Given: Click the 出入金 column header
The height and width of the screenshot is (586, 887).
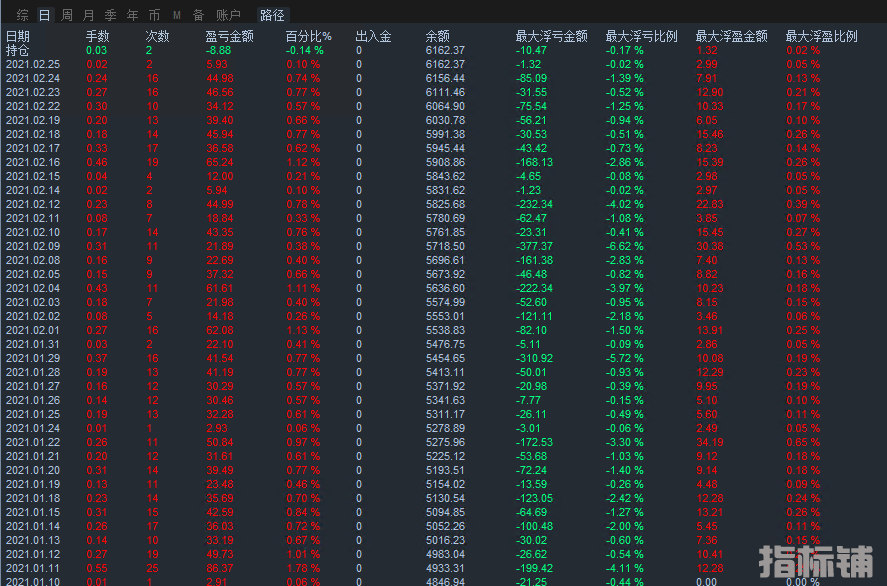Looking at the screenshot, I should coord(373,36).
